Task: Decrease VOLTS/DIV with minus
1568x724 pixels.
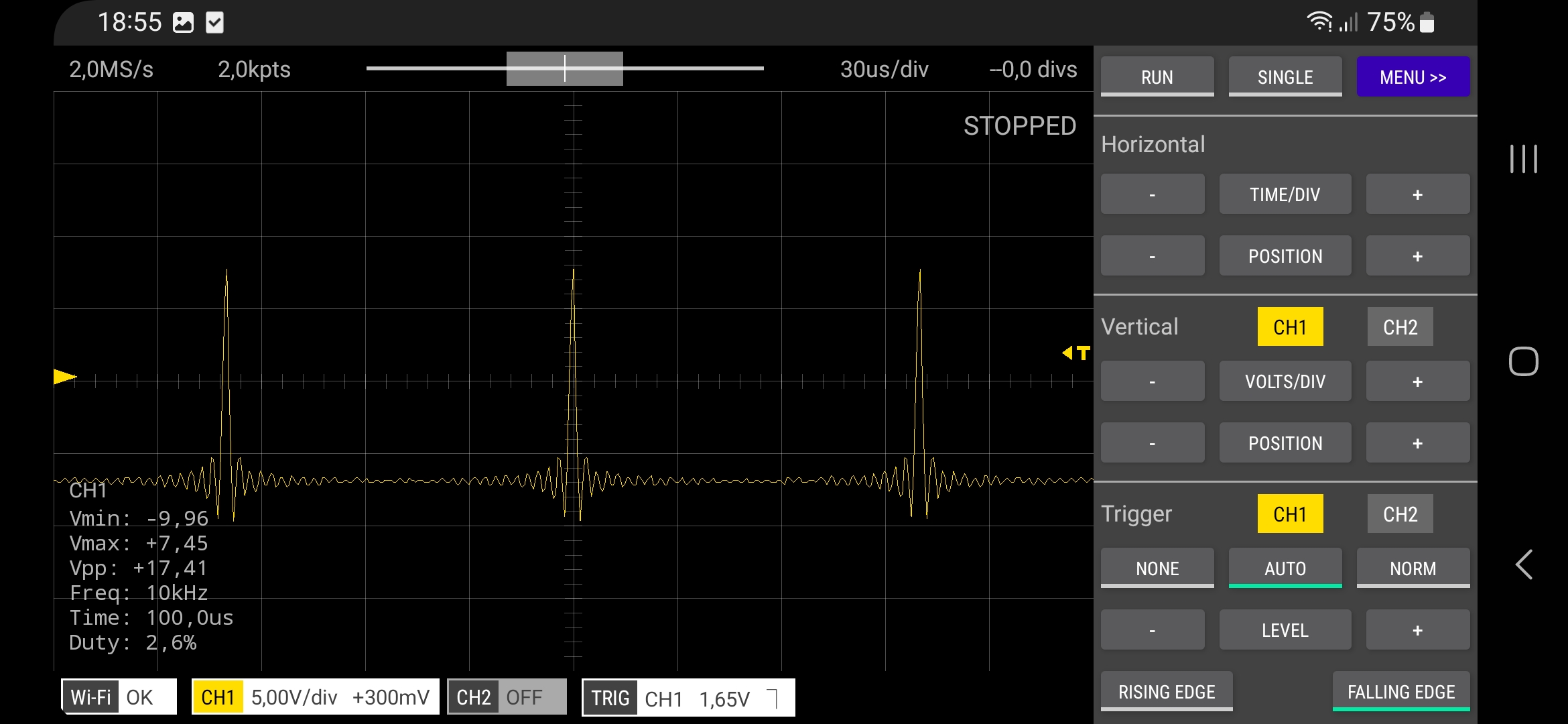Action: pyautogui.click(x=1153, y=381)
